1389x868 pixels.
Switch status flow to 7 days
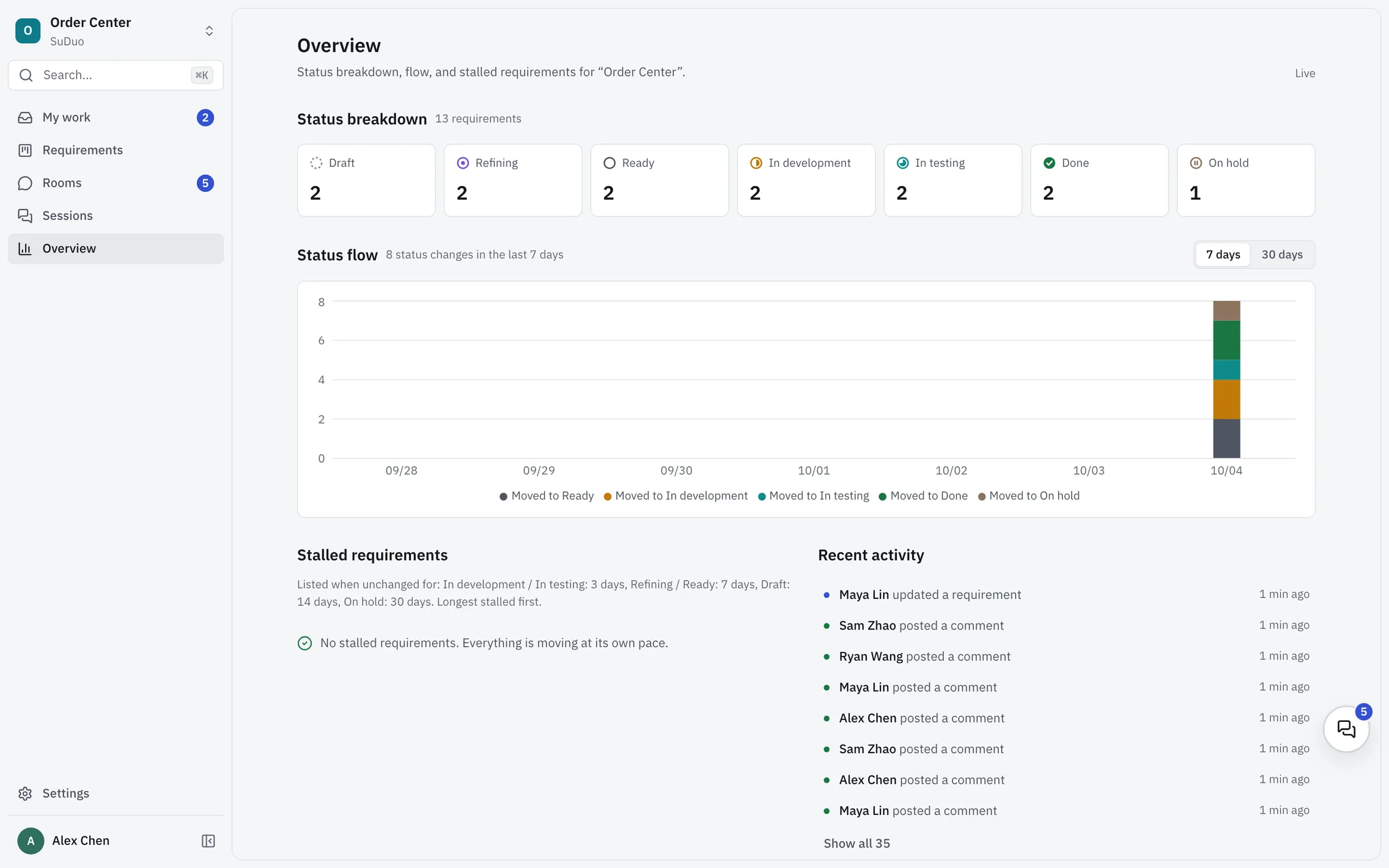click(1223, 255)
